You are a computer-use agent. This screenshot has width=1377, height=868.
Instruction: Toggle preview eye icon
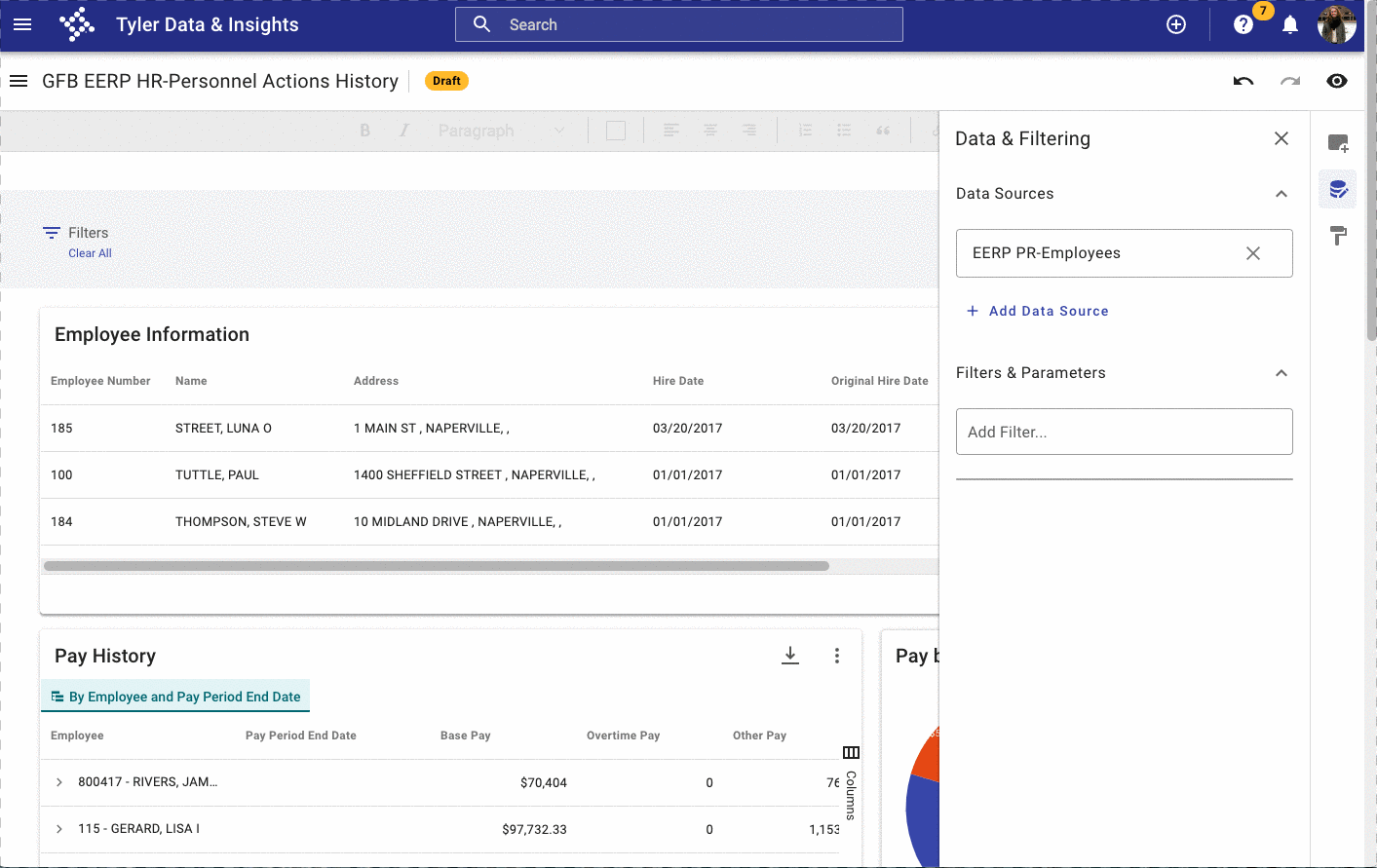(x=1337, y=81)
